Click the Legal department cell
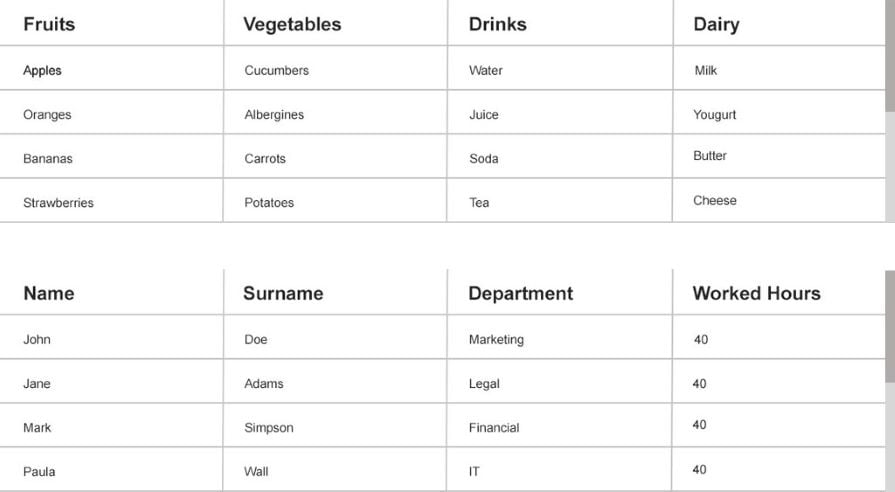895x492 pixels. [484, 384]
